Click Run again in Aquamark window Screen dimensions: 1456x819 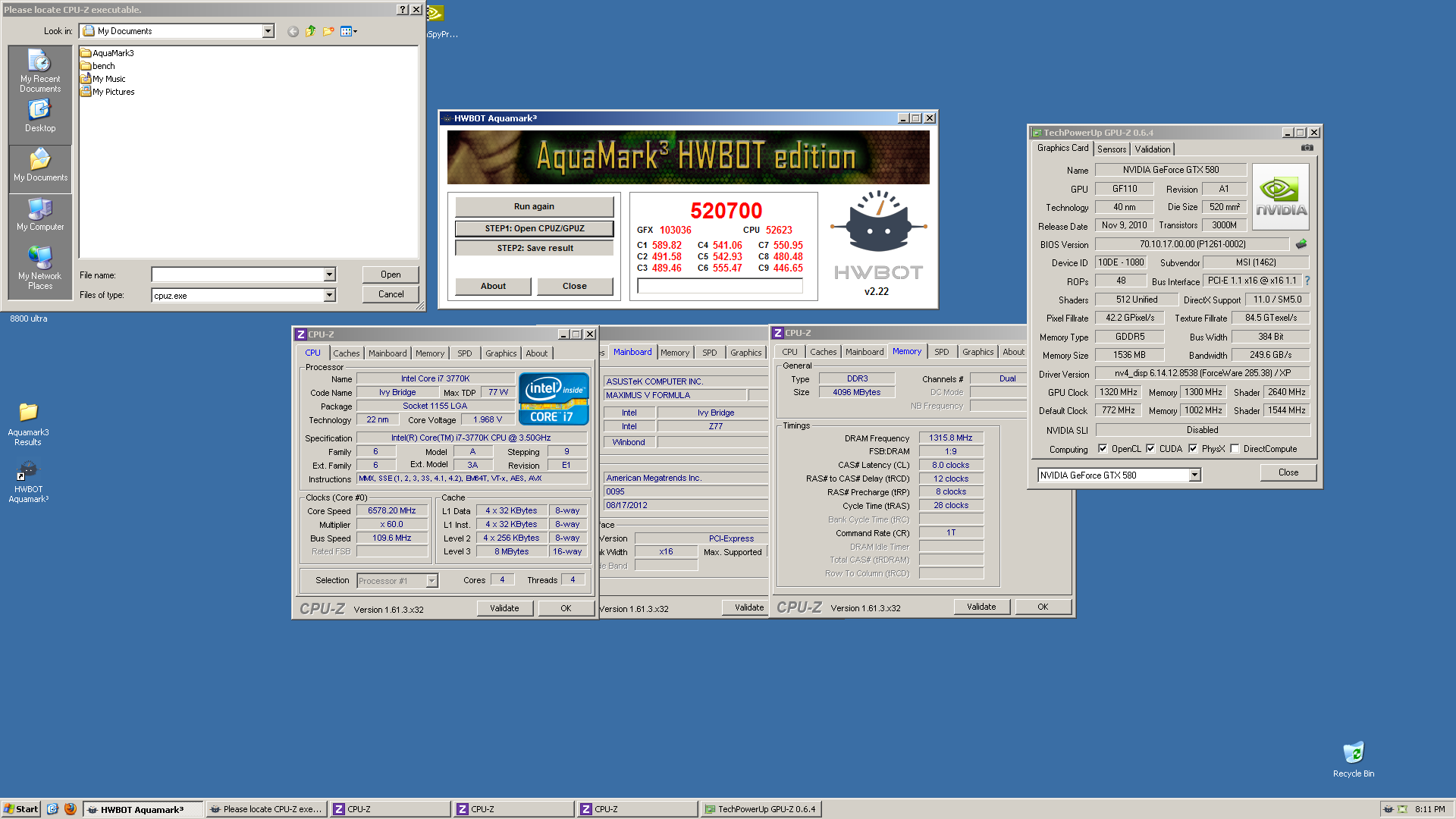(534, 206)
